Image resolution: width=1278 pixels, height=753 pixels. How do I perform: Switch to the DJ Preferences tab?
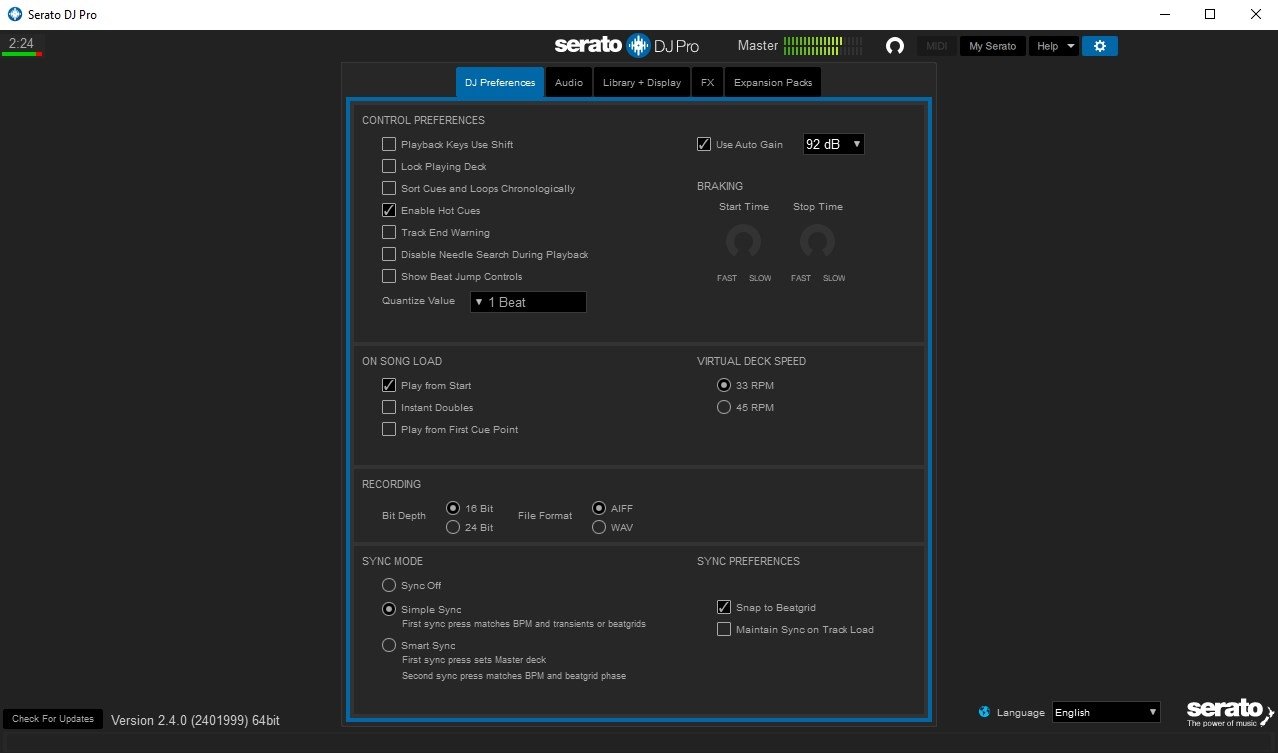pyautogui.click(x=500, y=82)
